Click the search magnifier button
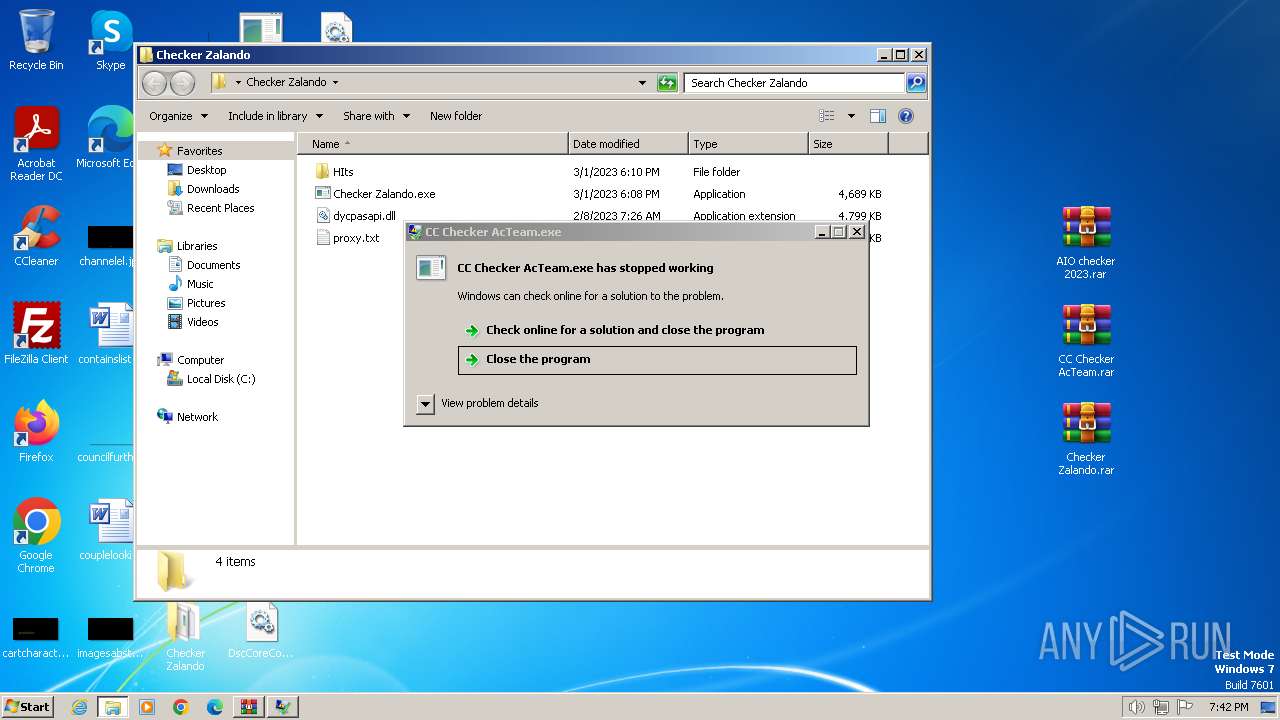Screen dimensions: 1280x720 [916, 83]
